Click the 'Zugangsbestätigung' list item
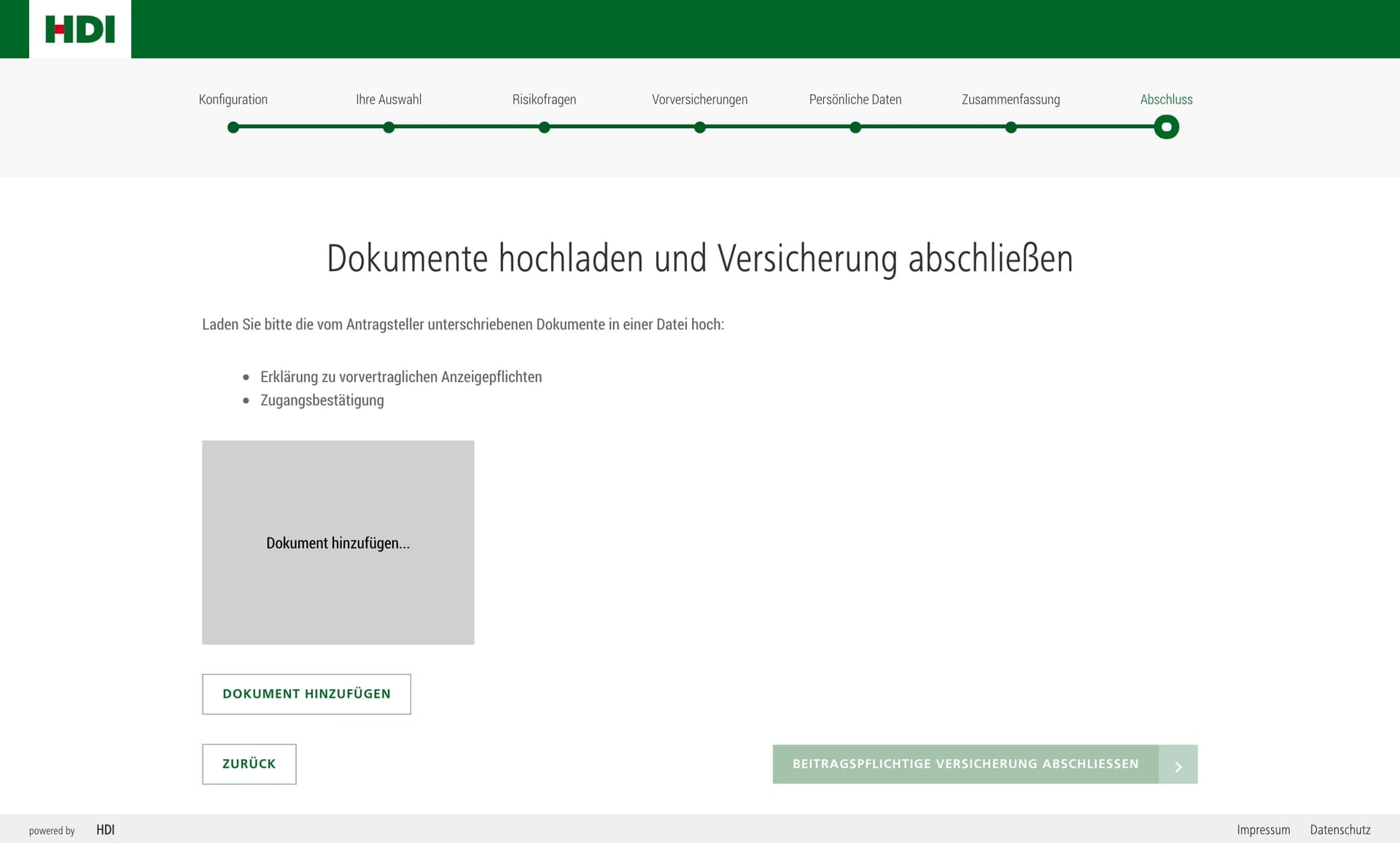The image size is (1400, 843). point(322,400)
